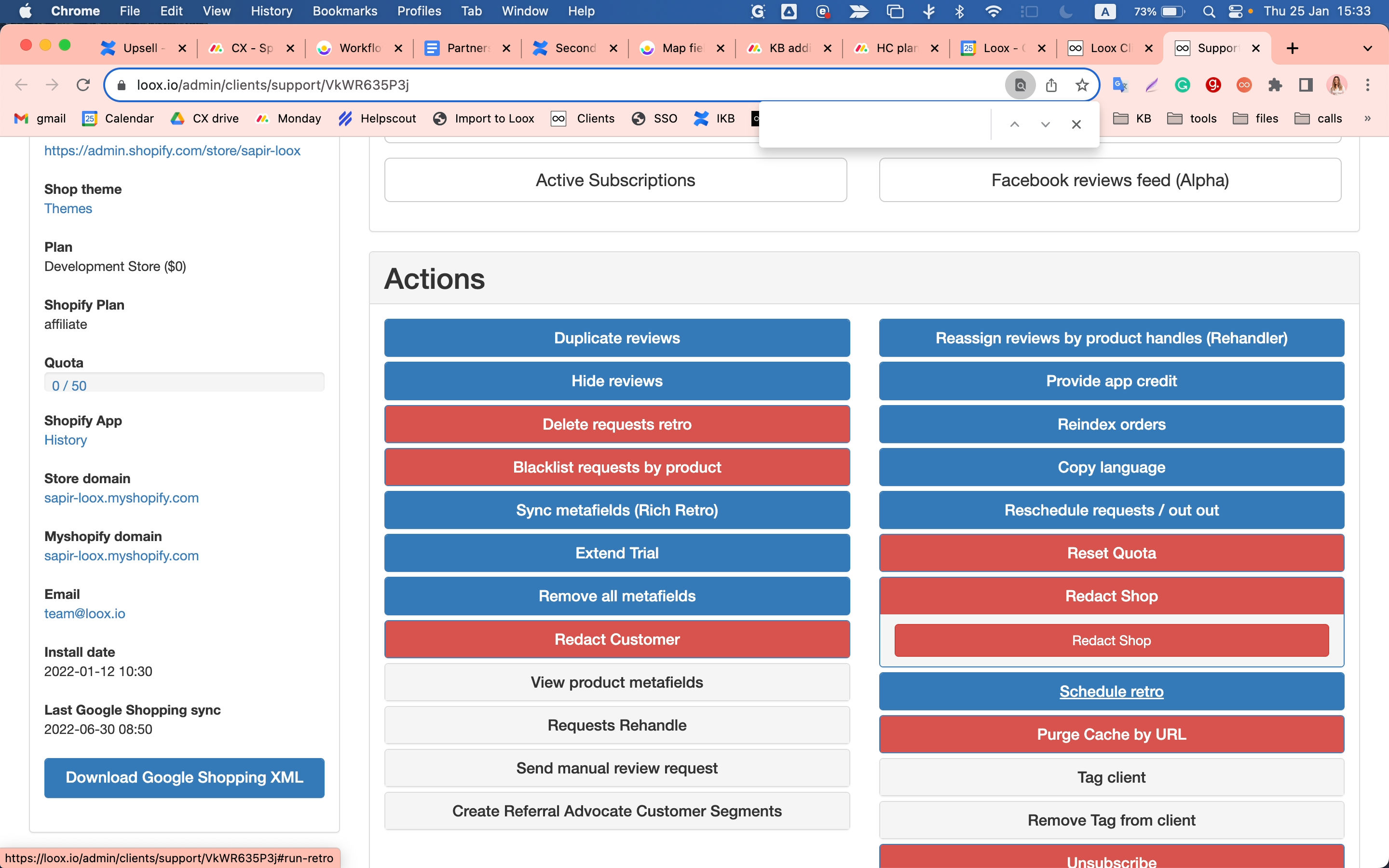The width and height of the screenshot is (1389, 868).
Task: Open the Chrome profile avatar
Action: click(x=1337, y=85)
